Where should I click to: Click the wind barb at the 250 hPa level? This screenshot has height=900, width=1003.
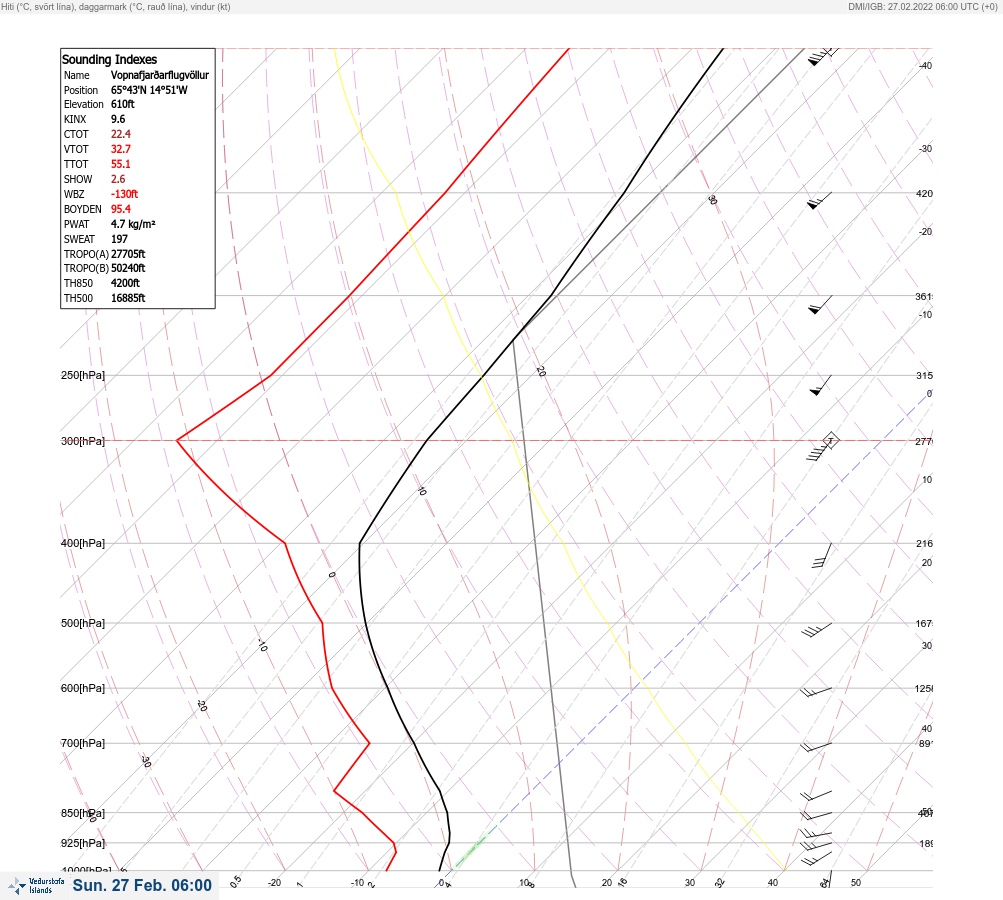click(x=821, y=386)
